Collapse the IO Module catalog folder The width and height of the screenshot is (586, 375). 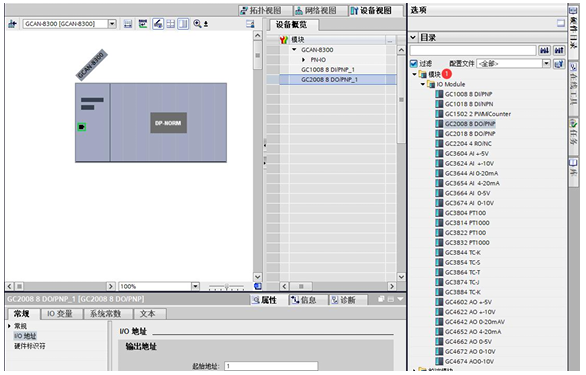tap(423, 84)
